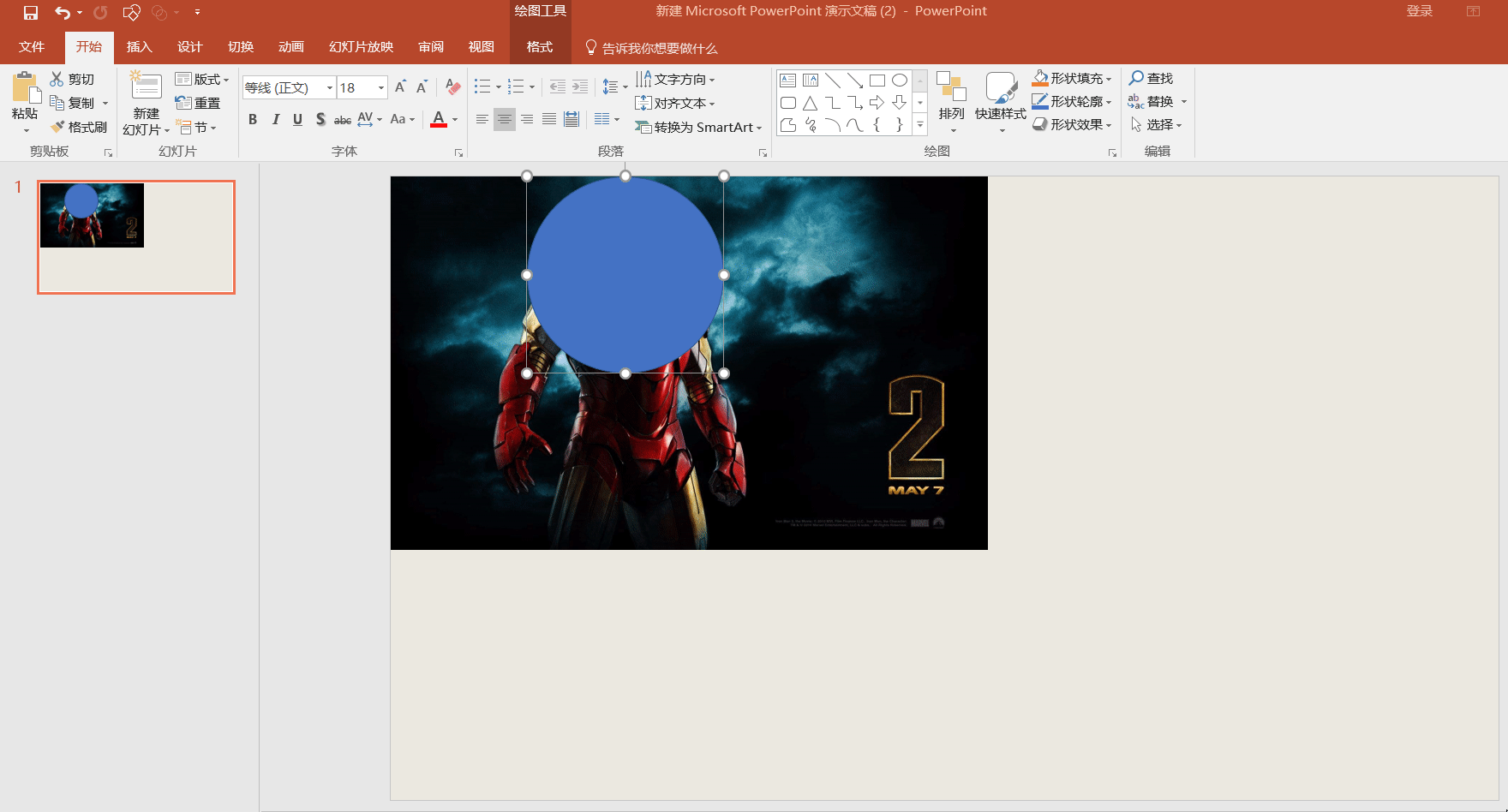The width and height of the screenshot is (1508, 812).
Task: Select the Format Painter (格式刷) tool
Action: (x=79, y=127)
